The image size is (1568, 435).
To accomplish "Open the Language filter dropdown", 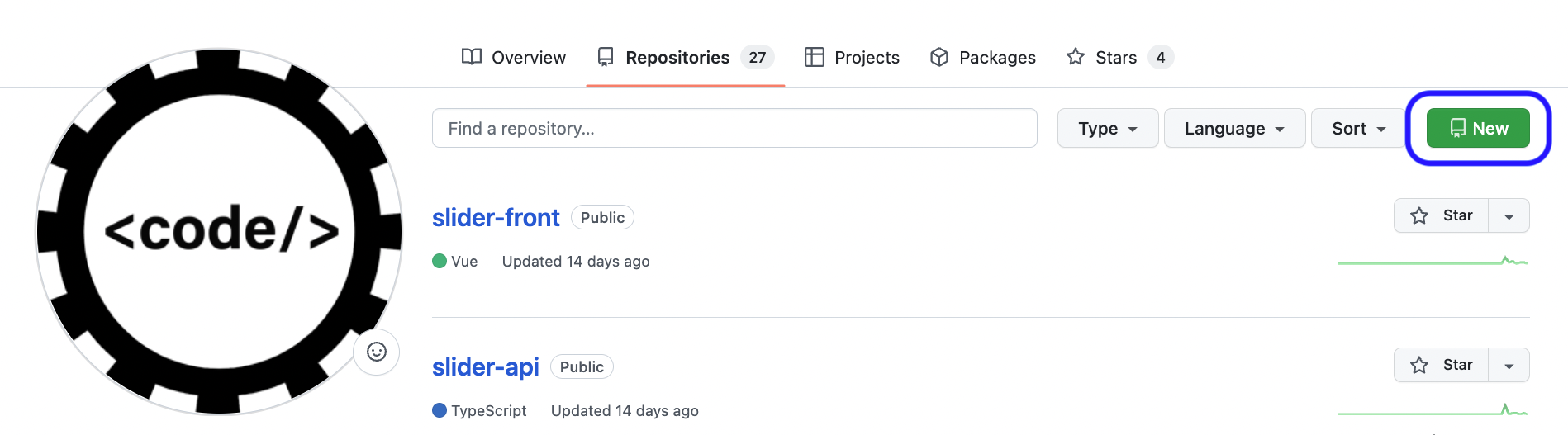I will click(1235, 128).
